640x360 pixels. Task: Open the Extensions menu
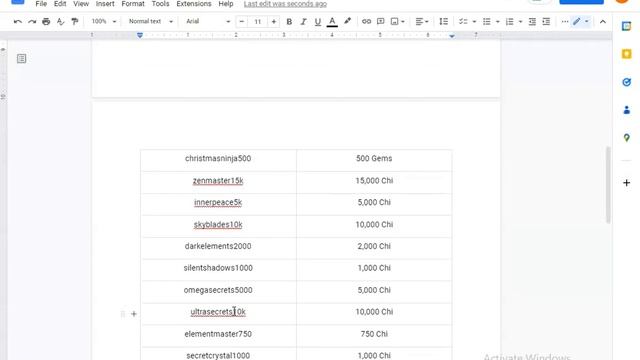click(194, 4)
